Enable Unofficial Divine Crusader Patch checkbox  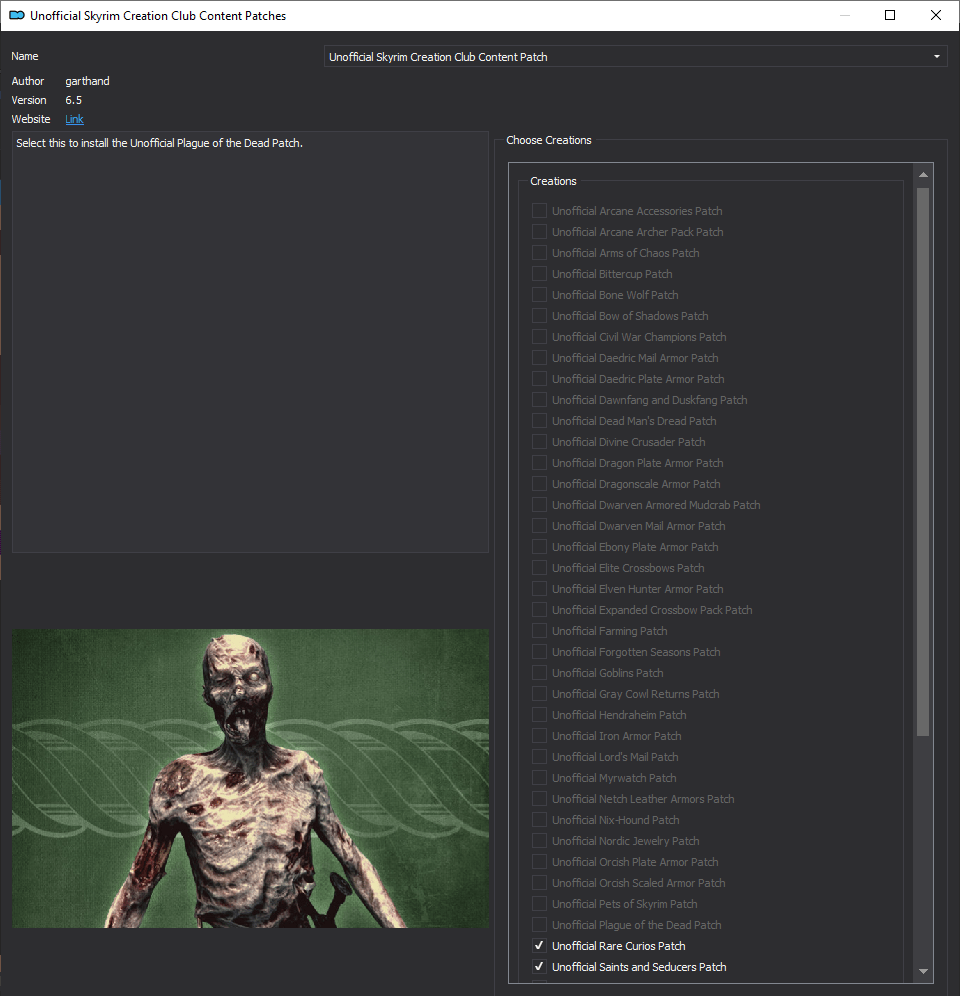[539, 441]
